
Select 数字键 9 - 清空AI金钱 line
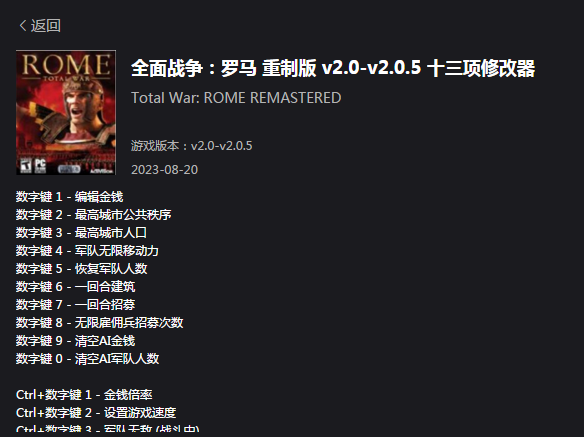(76, 341)
